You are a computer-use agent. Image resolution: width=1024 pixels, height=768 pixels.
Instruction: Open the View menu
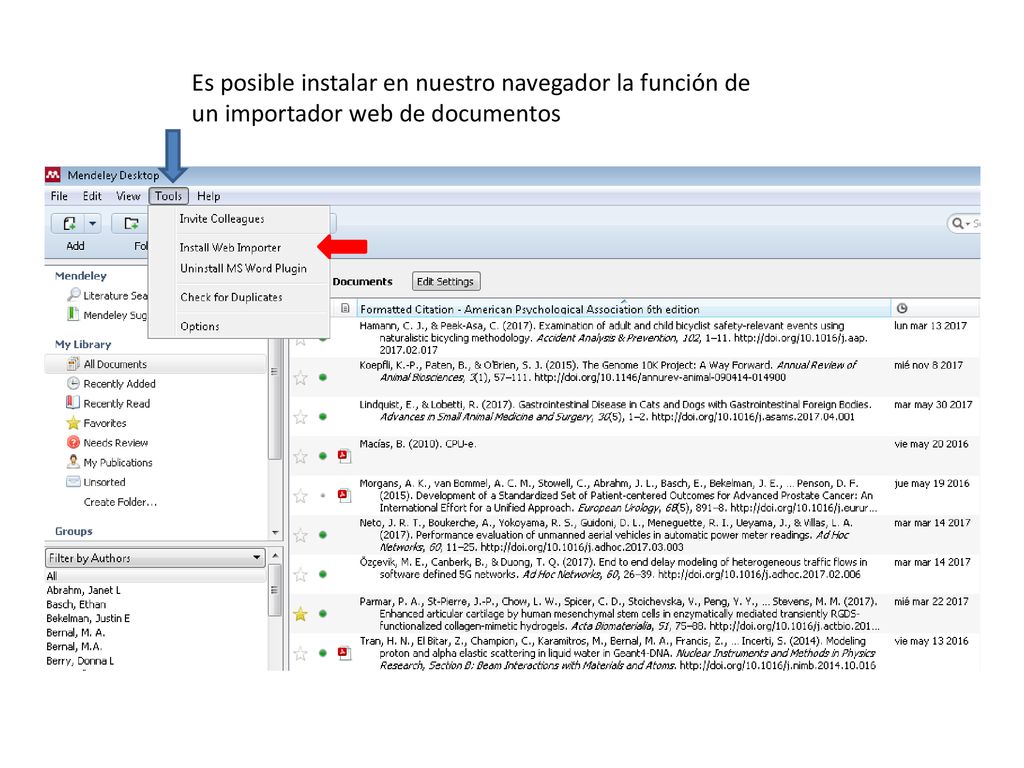(x=128, y=196)
